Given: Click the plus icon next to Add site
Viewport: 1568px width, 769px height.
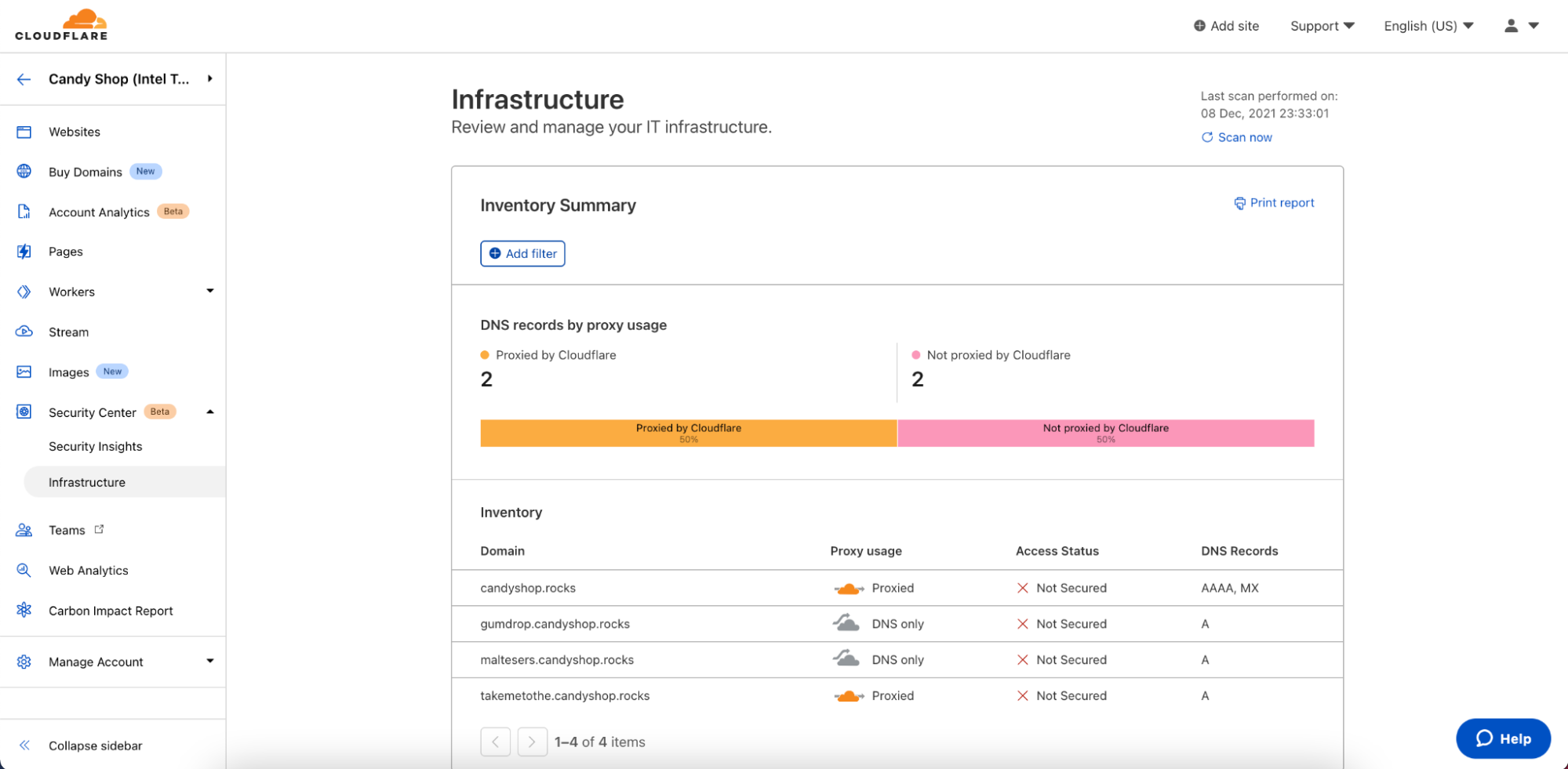Looking at the screenshot, I should [x=1199, y=26].
